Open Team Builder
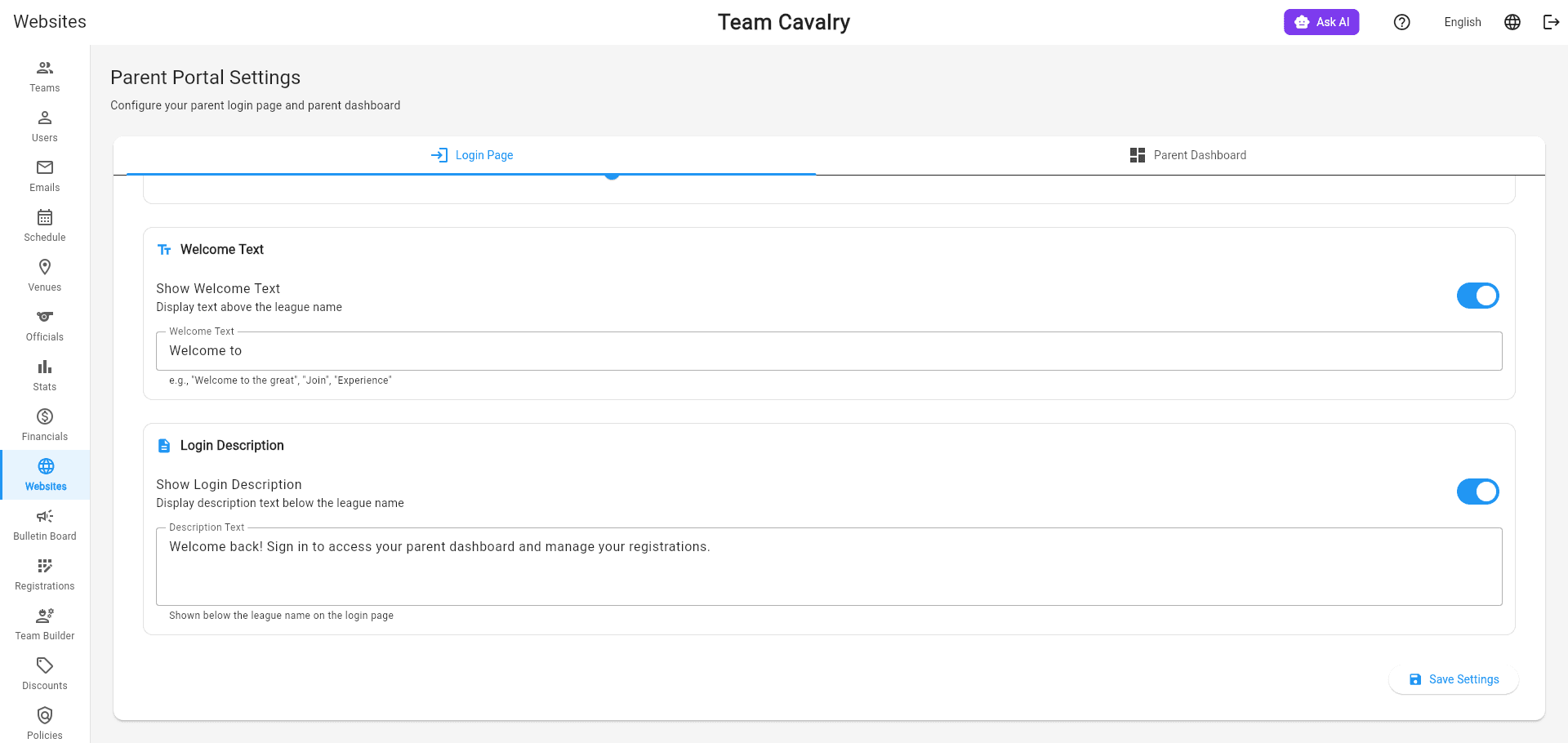Image resolution: width=1568 pixels, height=743 pixels. [x=45, y=625]
